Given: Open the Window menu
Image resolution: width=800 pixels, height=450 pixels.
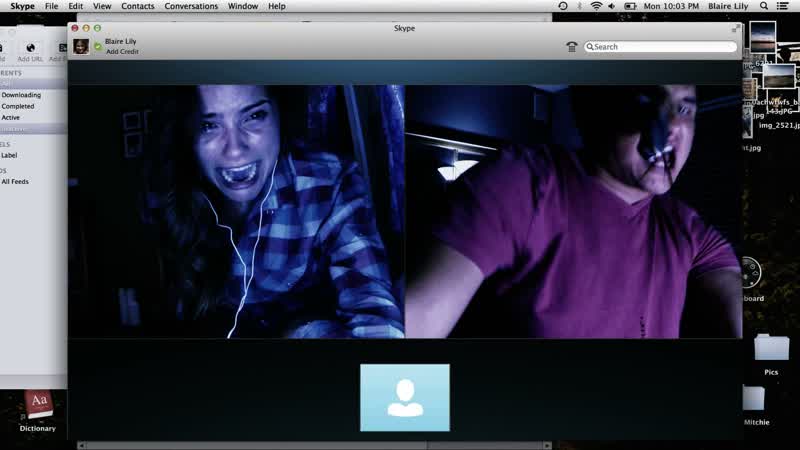Looking at the screenshot, I should click(x=243, y=6).
